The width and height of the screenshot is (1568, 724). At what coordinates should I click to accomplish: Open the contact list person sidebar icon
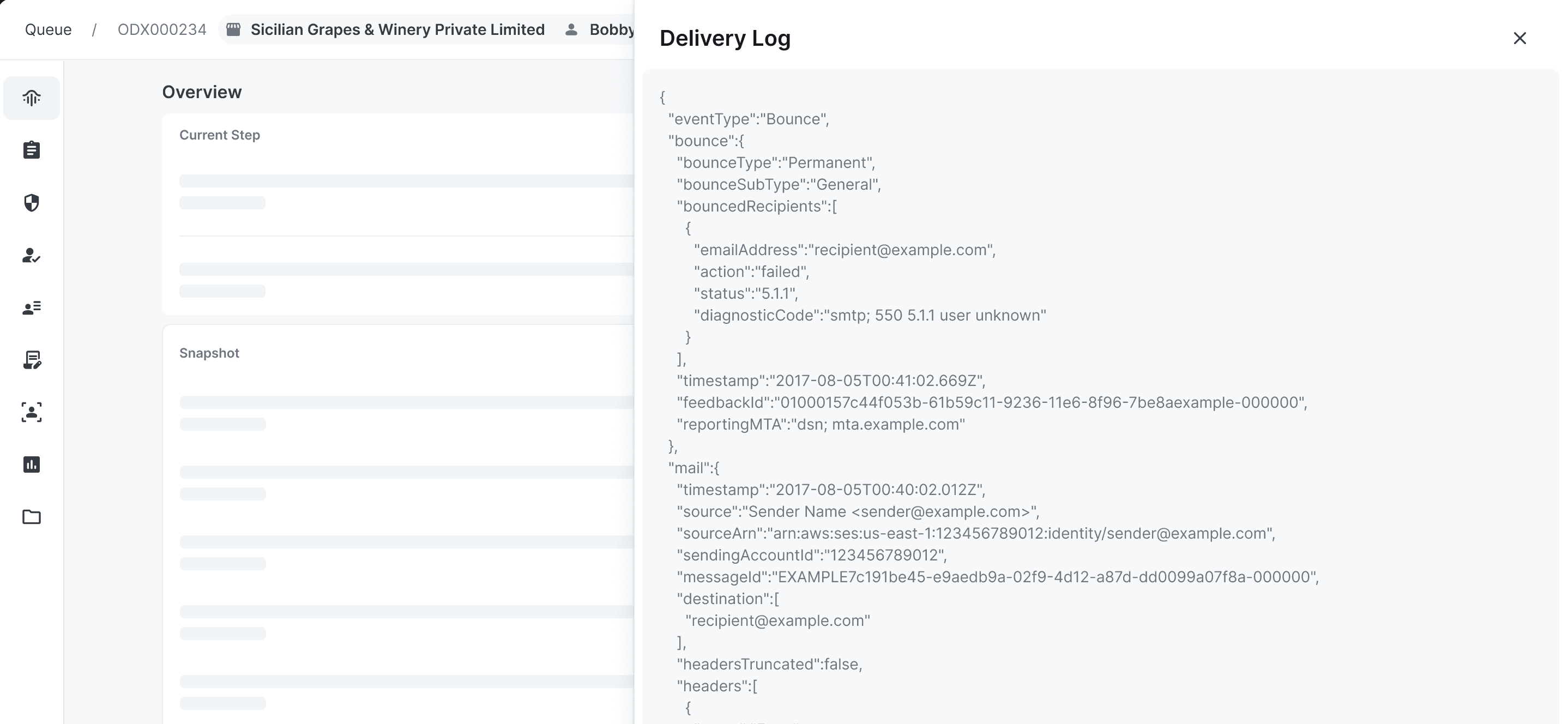pos(32,307)
